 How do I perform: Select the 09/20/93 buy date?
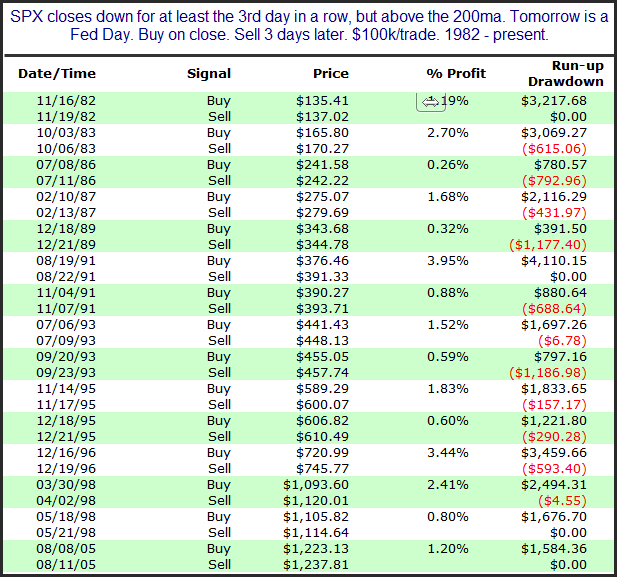[66, 357]
